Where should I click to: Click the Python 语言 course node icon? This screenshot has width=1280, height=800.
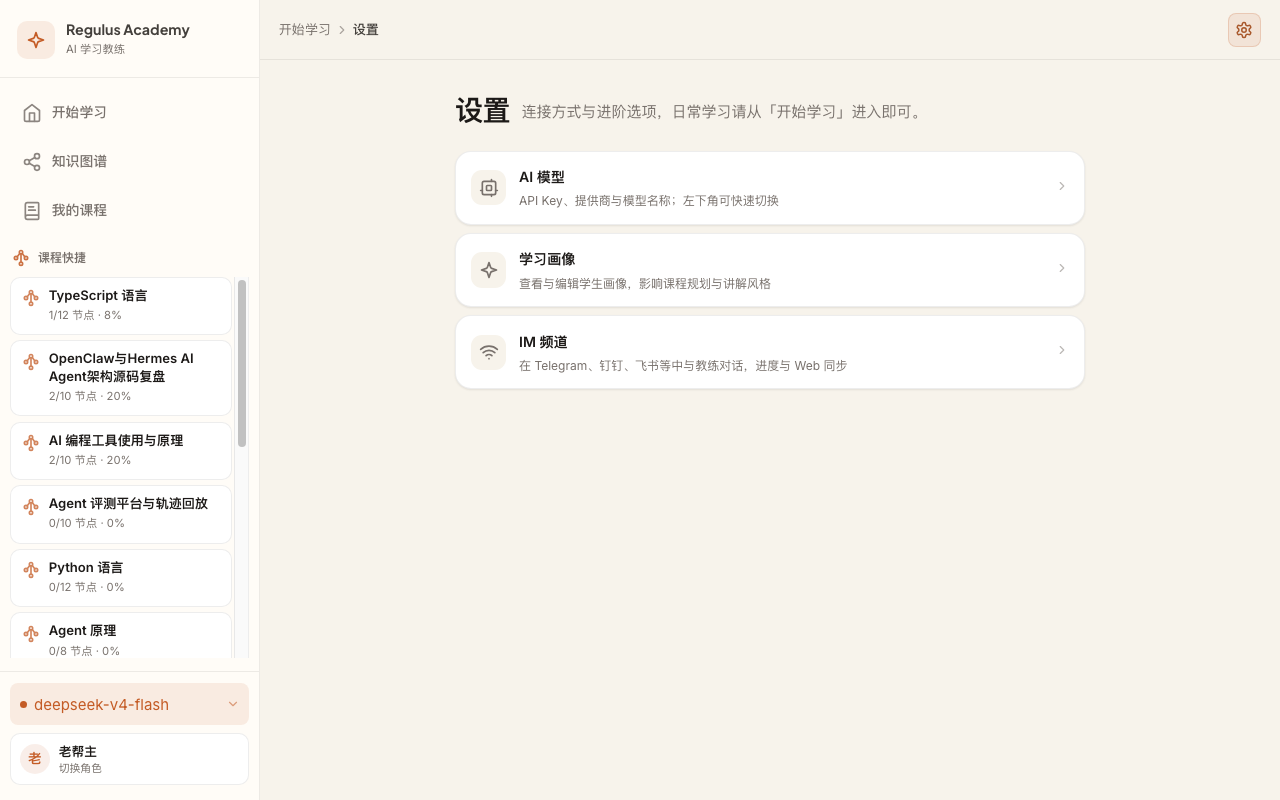[31, 569]
